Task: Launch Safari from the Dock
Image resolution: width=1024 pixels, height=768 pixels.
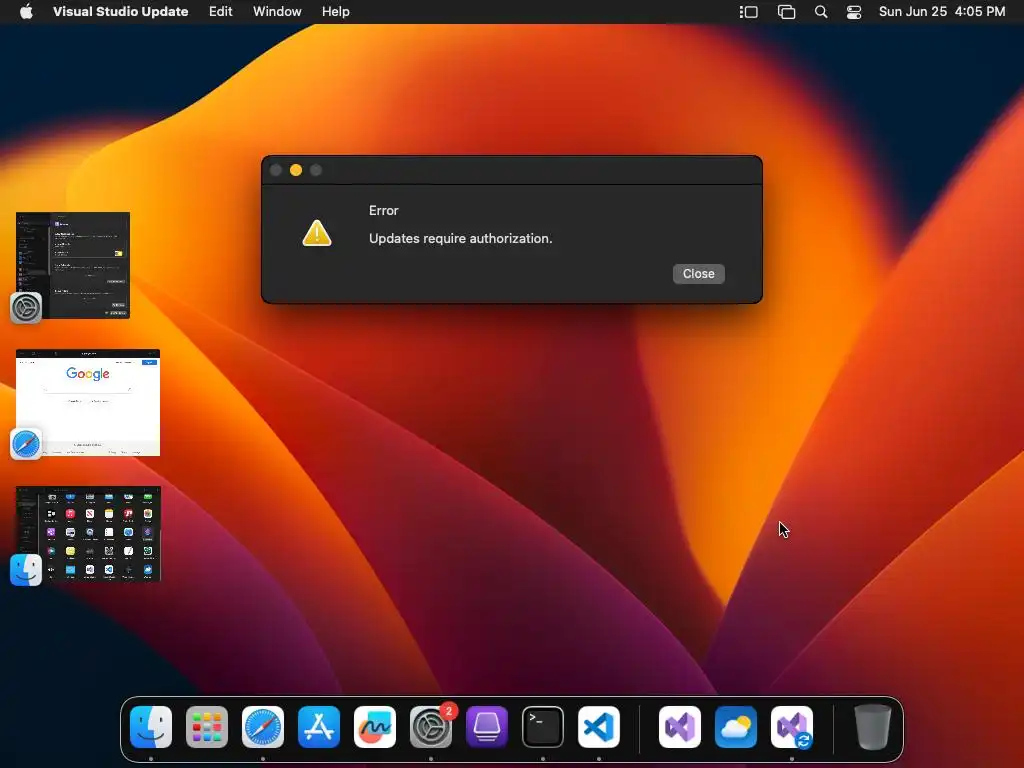Action: (x=263, y=727)
